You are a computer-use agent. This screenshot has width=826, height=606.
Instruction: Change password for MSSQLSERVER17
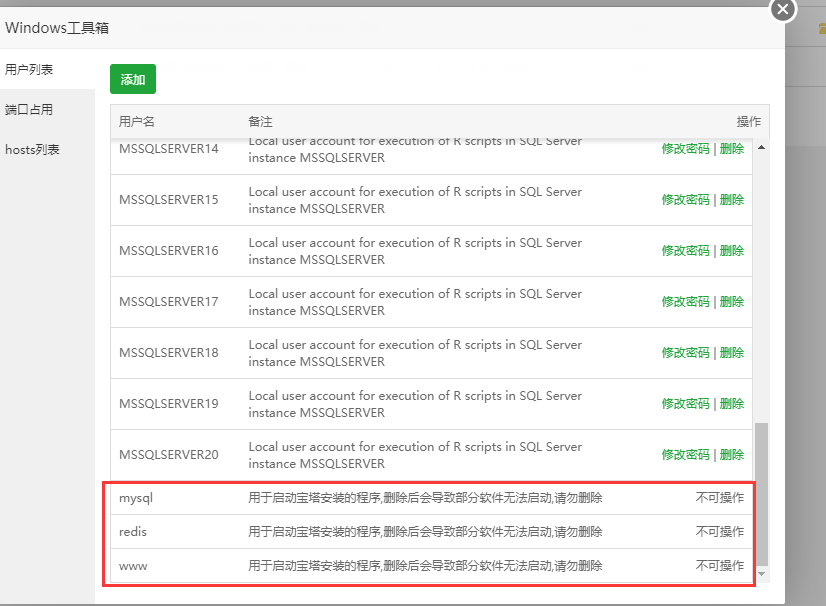point(685,301)
